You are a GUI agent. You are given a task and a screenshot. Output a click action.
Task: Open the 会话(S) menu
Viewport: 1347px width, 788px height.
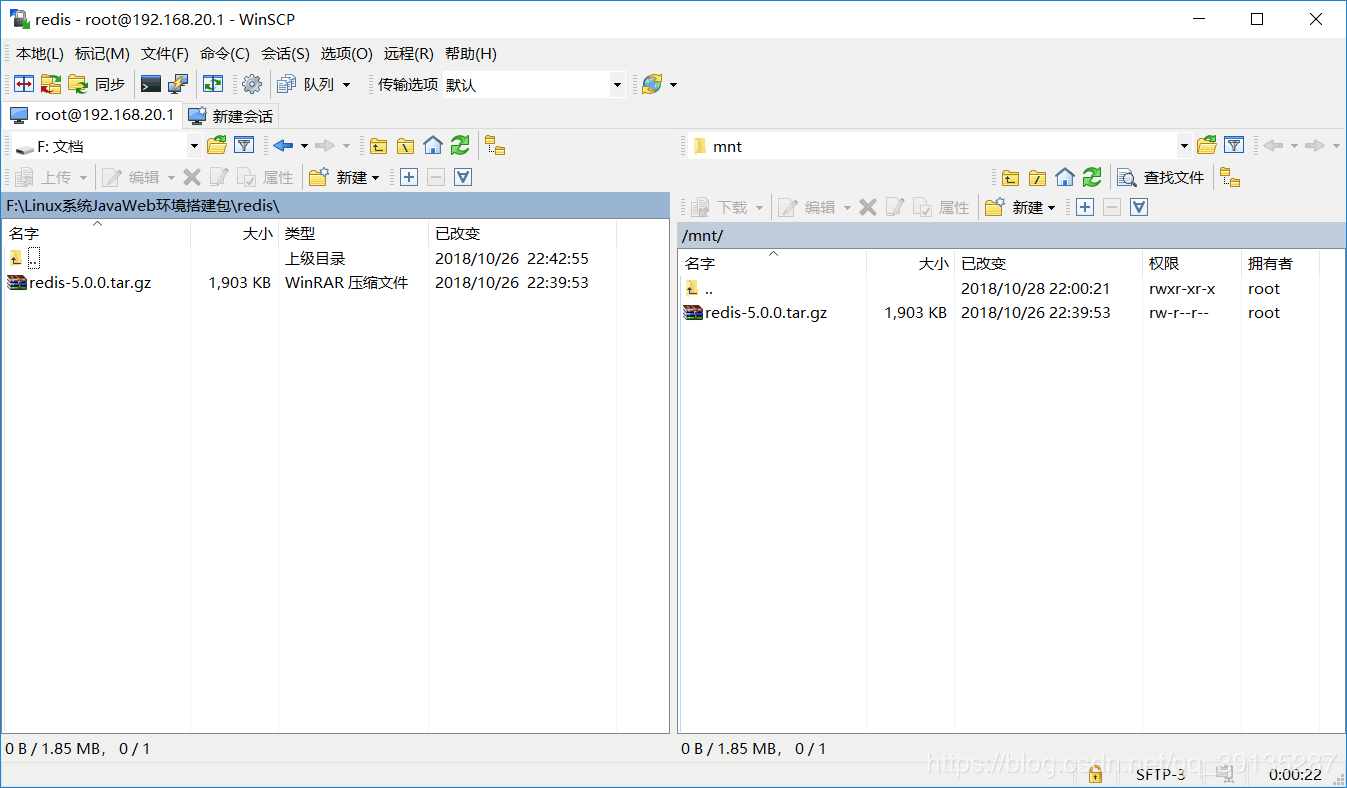285,54
